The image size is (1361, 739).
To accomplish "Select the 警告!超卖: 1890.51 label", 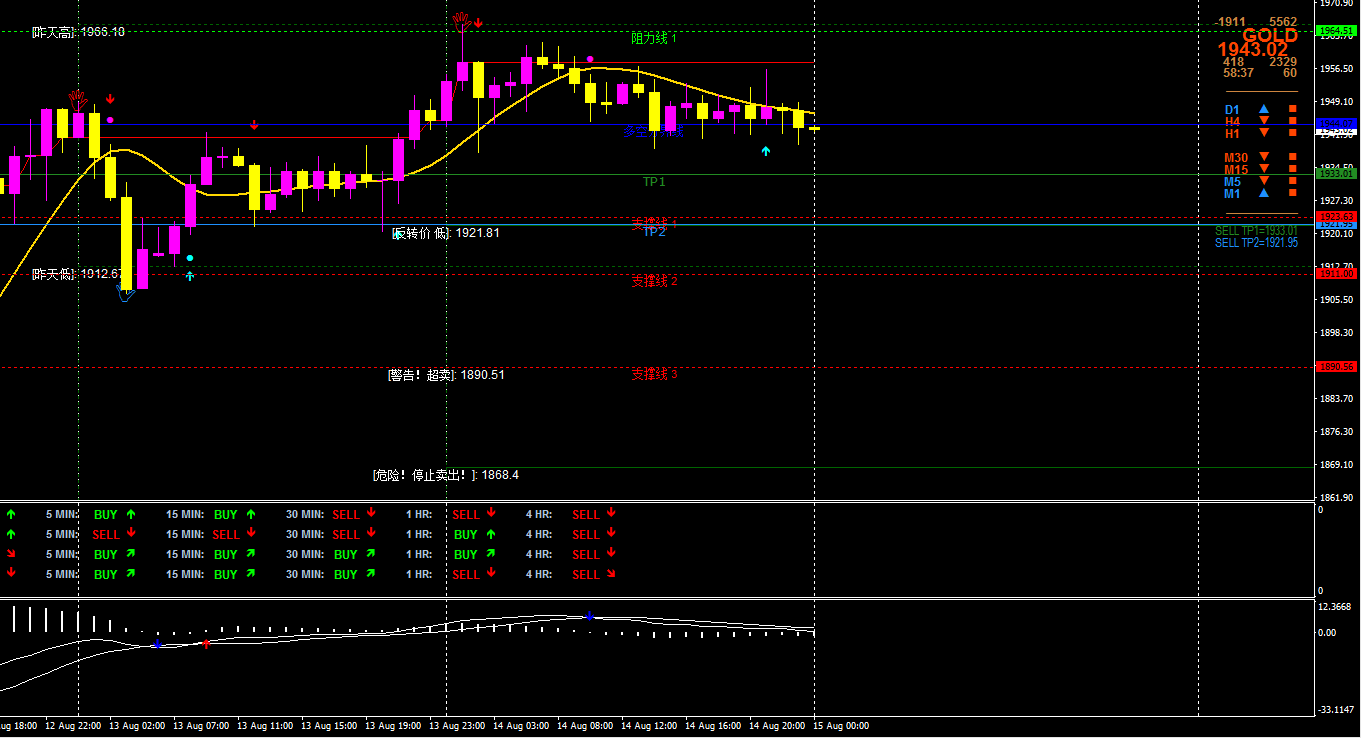I will 446,375.
